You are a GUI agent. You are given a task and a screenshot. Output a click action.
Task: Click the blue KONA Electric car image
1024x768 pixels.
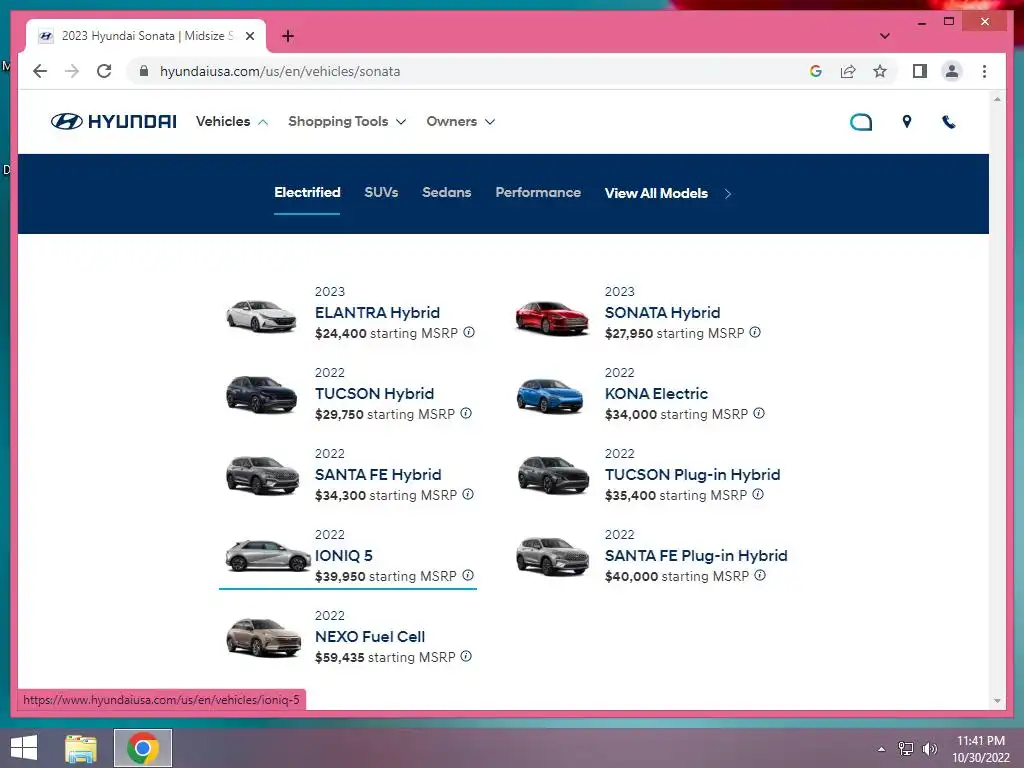pyautogui.click(x=550, y=396)
